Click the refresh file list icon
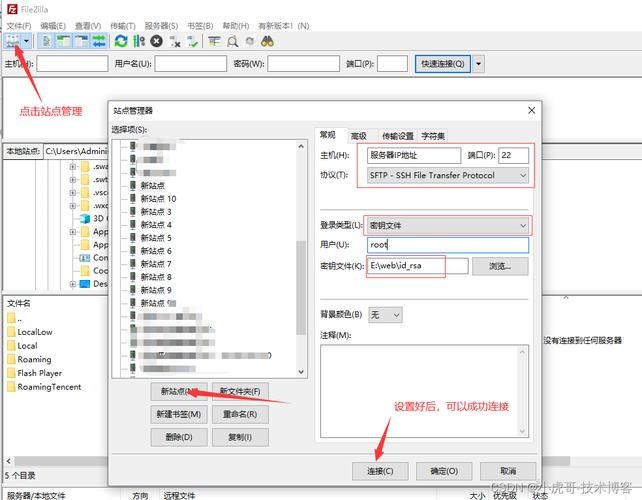 (x=121, y=41)
